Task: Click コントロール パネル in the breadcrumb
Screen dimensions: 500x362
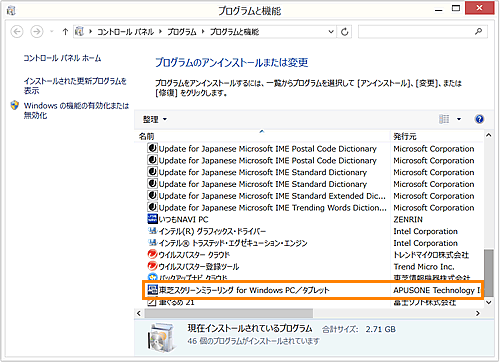Action: (x=125, y=32)
